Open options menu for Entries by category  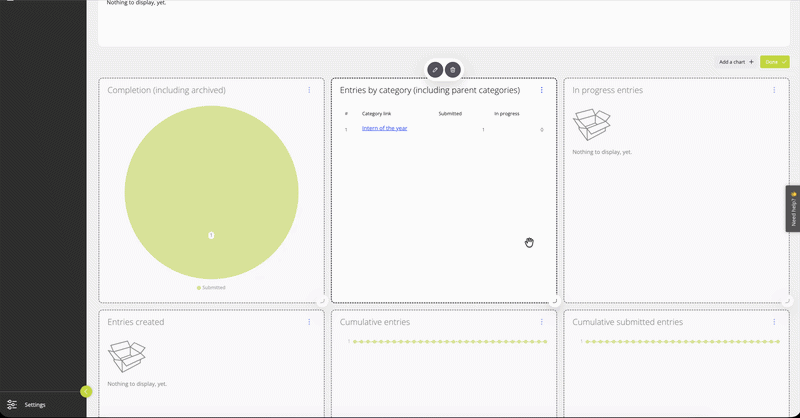coord(541,90)
